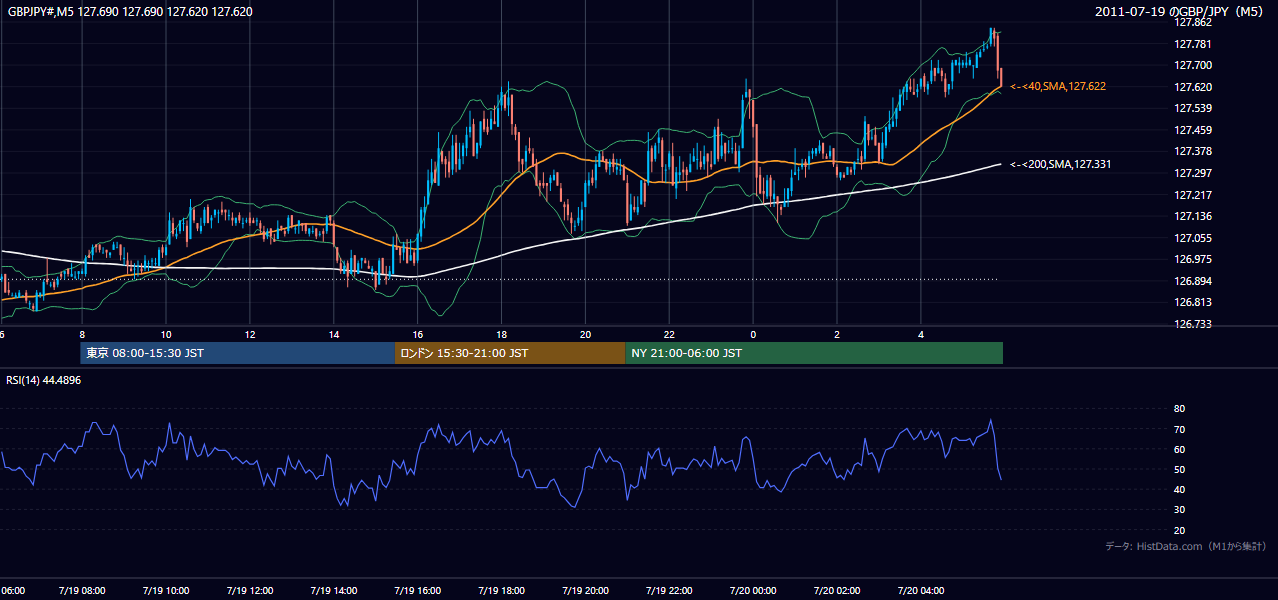The height and width of the screenshot is (600, 1278).
Task: Click the 127.297 price axis label
Action: [1194, 173]
